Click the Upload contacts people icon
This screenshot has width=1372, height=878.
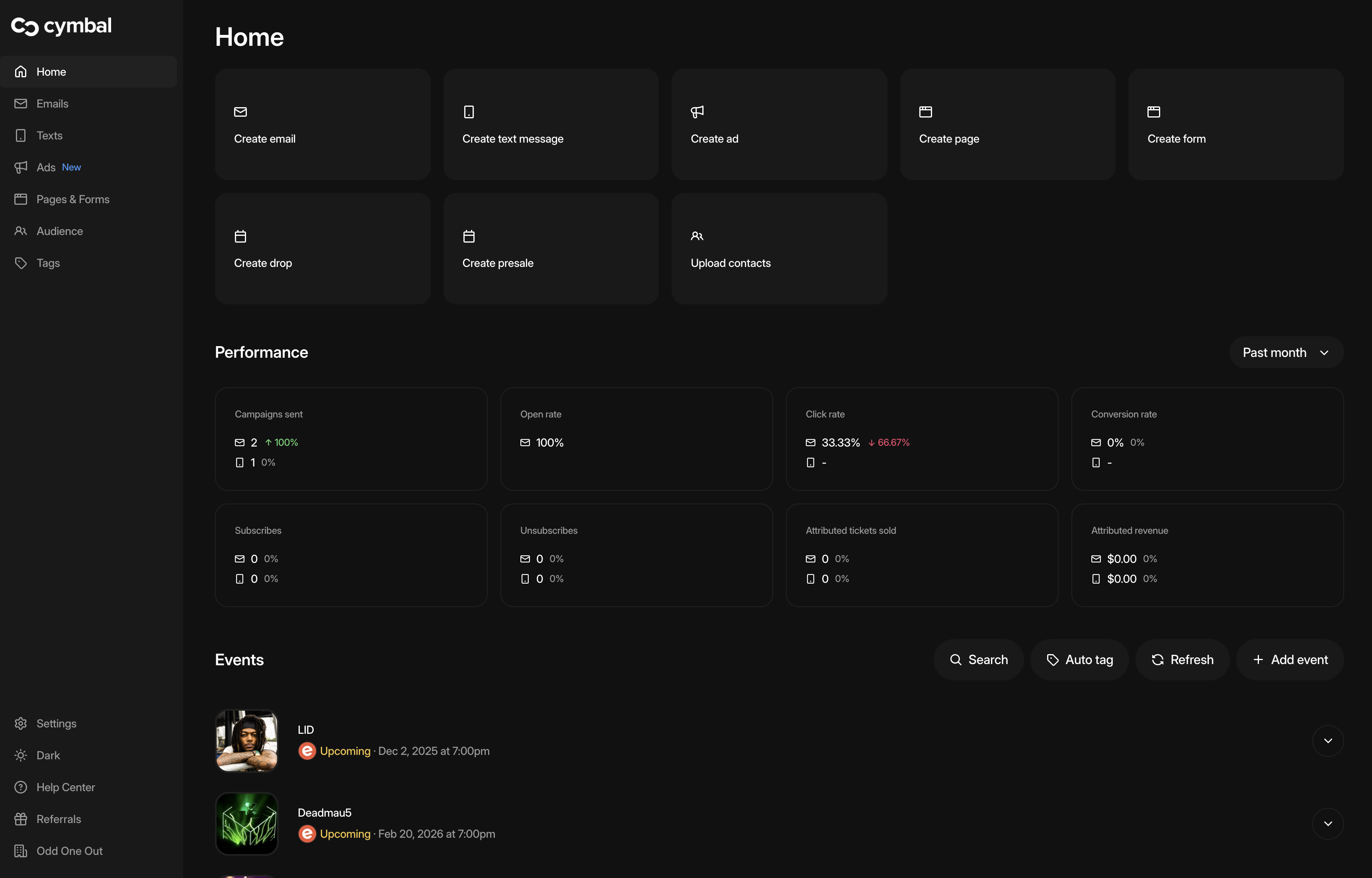[x=697, y=236]
